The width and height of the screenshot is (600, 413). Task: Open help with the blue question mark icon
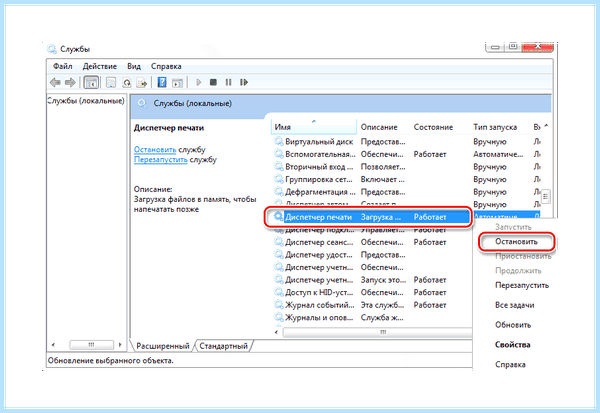point(162,82)
